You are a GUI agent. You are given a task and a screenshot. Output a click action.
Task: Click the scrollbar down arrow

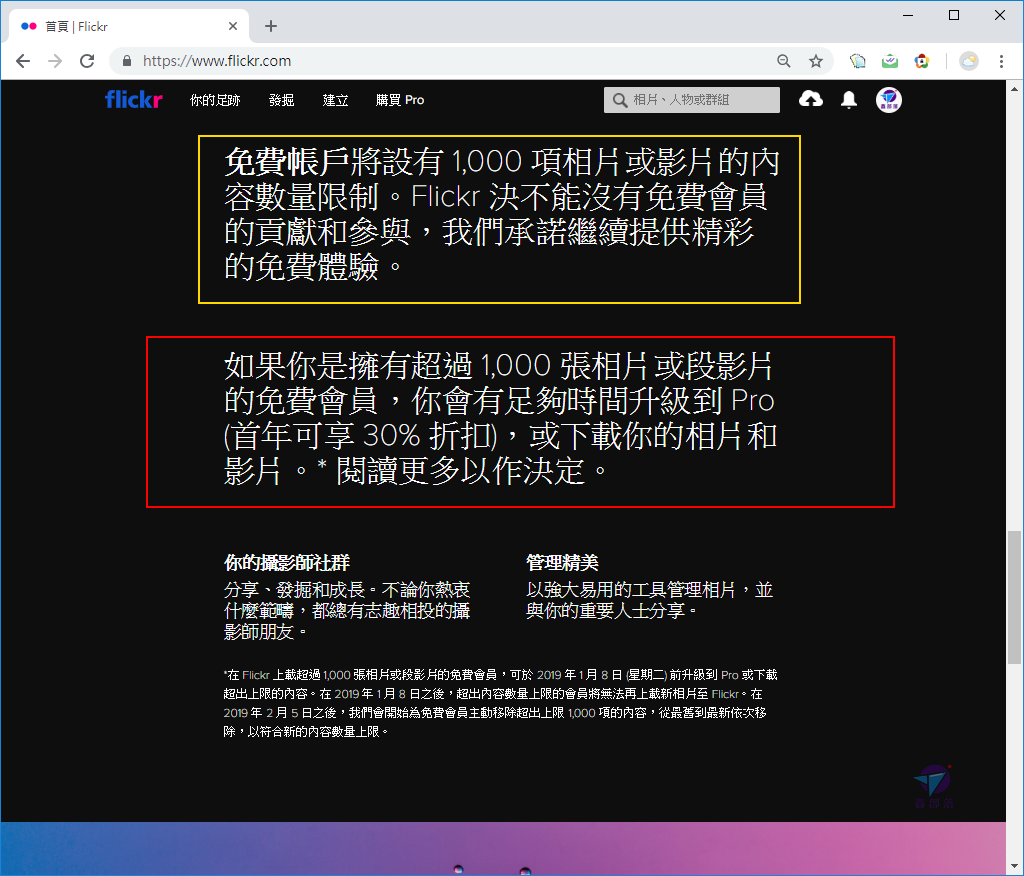(1014, 868)
